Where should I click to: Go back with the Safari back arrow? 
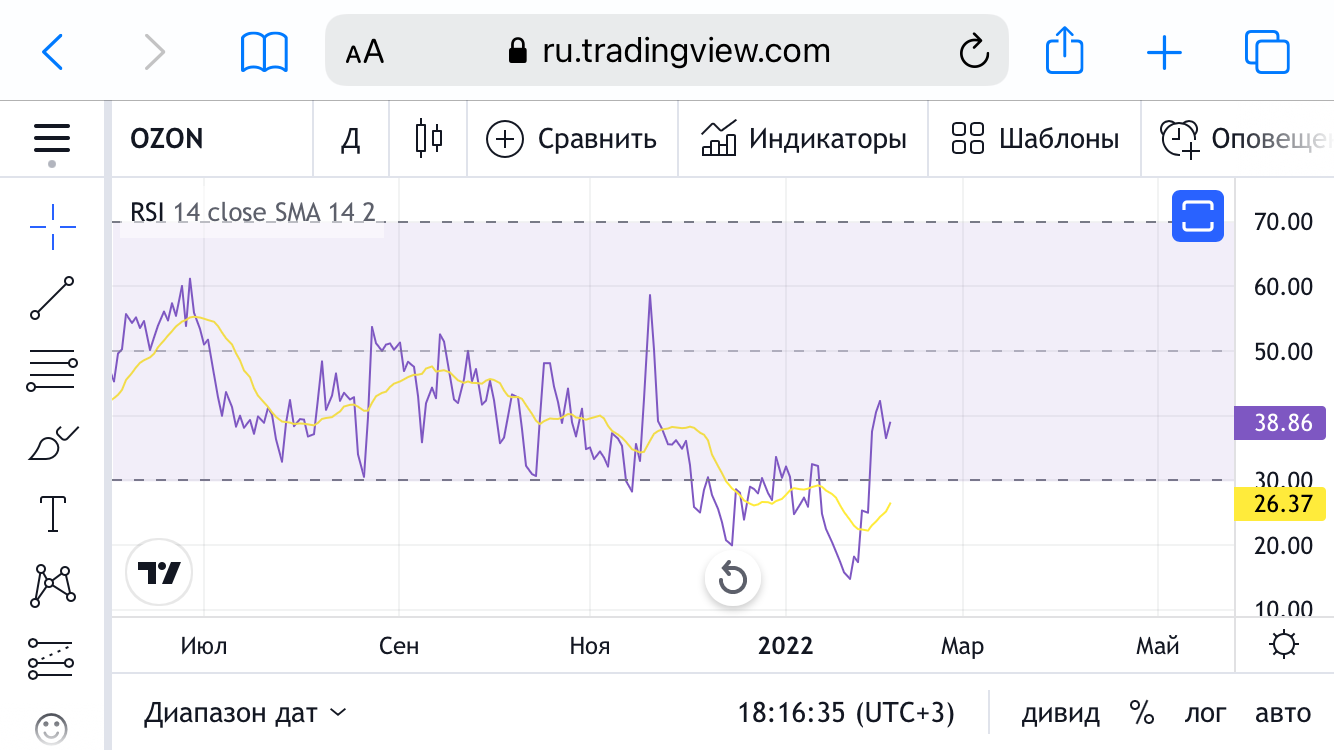(x=52, y=51)
